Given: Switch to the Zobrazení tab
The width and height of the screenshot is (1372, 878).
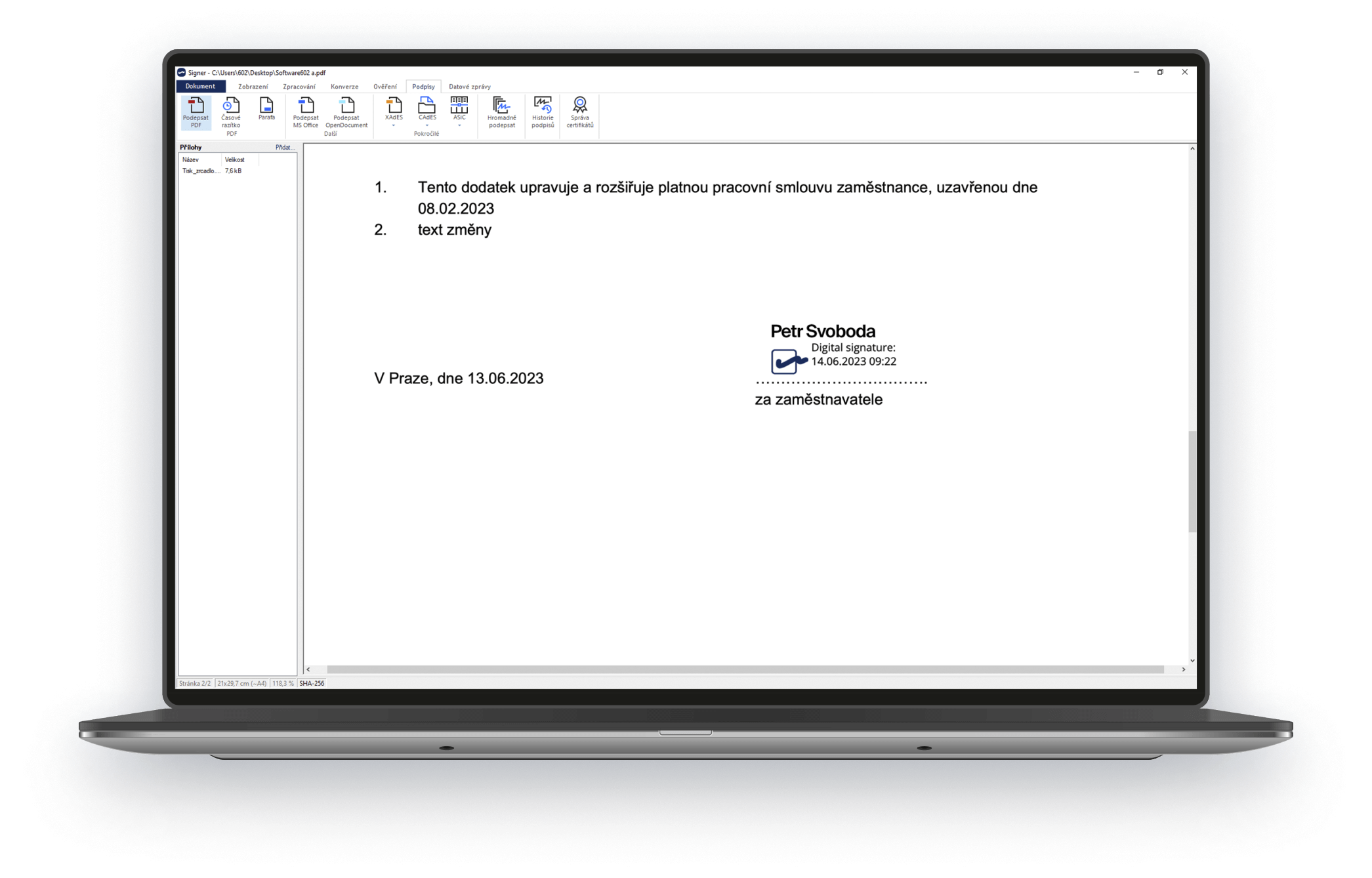Looking at the screenshot, I should (253, 87).
